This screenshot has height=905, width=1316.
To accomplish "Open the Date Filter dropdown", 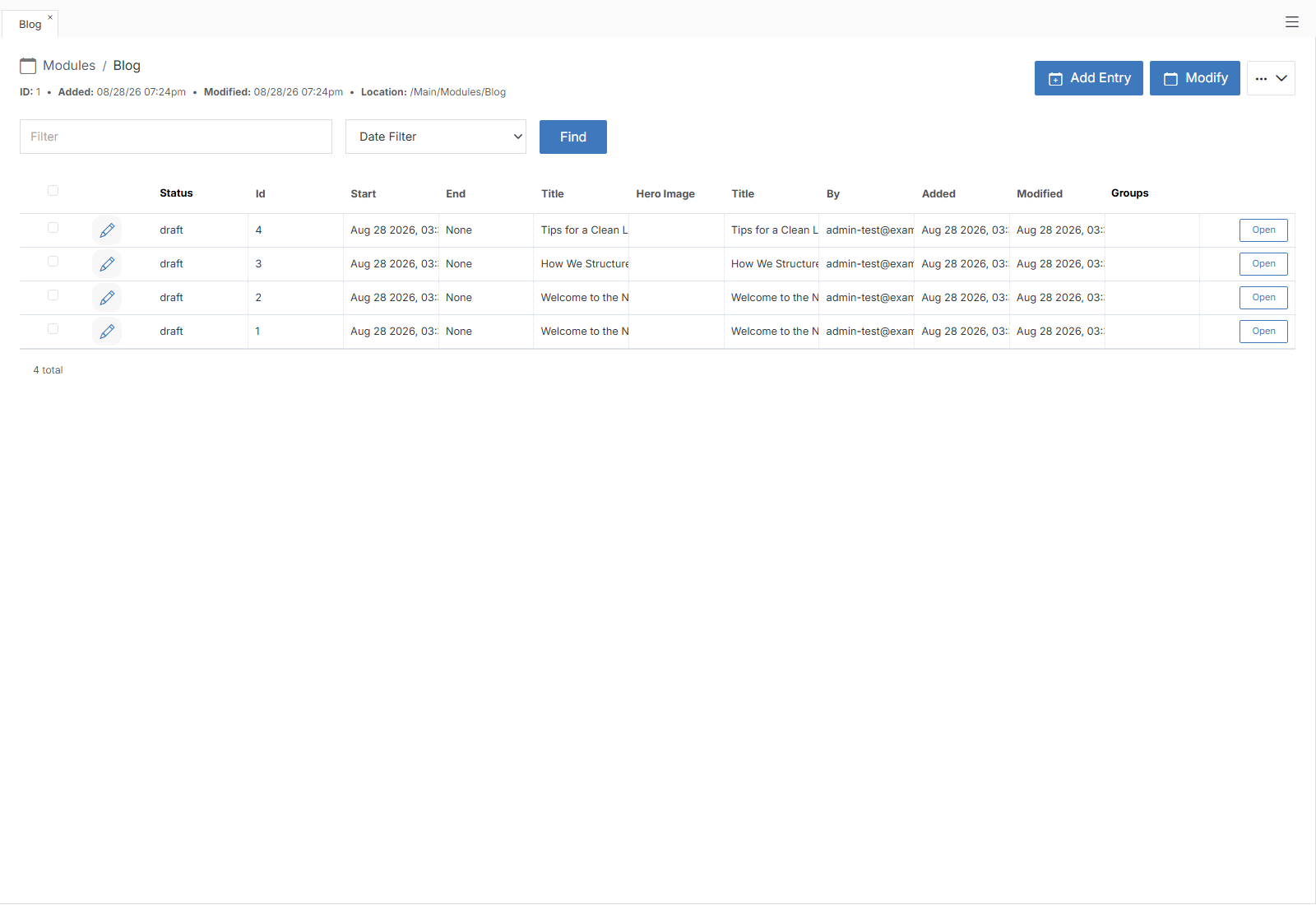I will [x=436, y=137].
